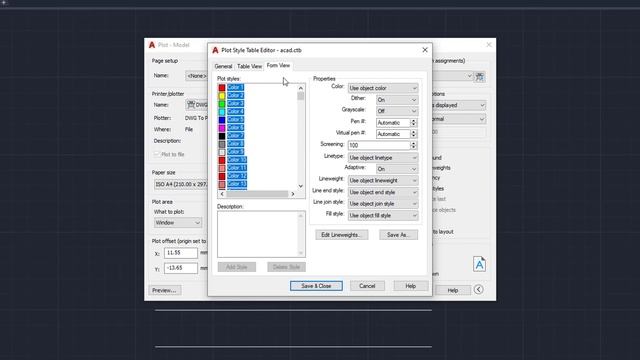This screenshot has width=640, height=360.
Task: Click Preview in the Plot dialog
Action: (x=164, y=290)
